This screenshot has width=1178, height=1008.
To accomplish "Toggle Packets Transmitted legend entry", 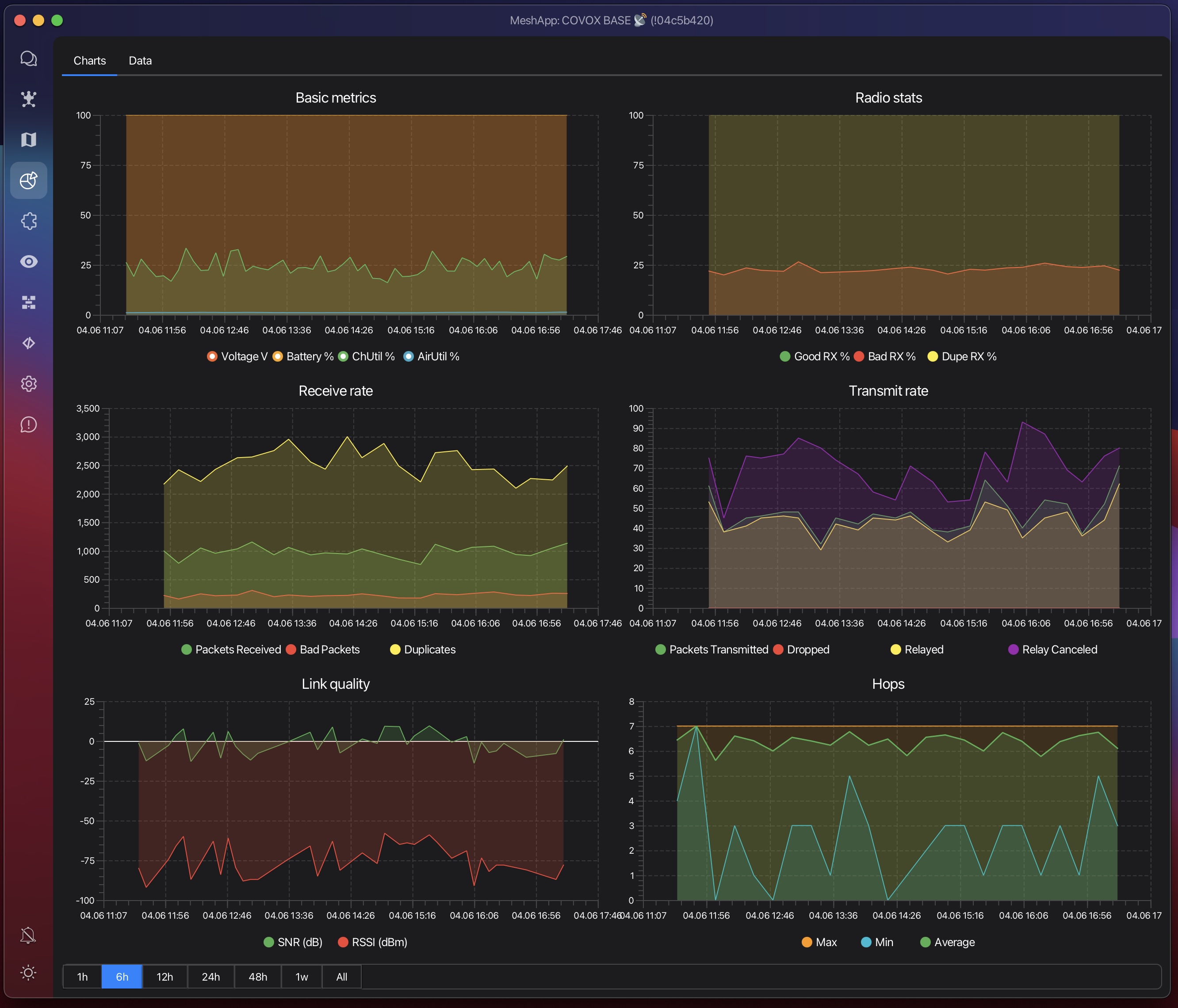I will (x=711, y=649).
